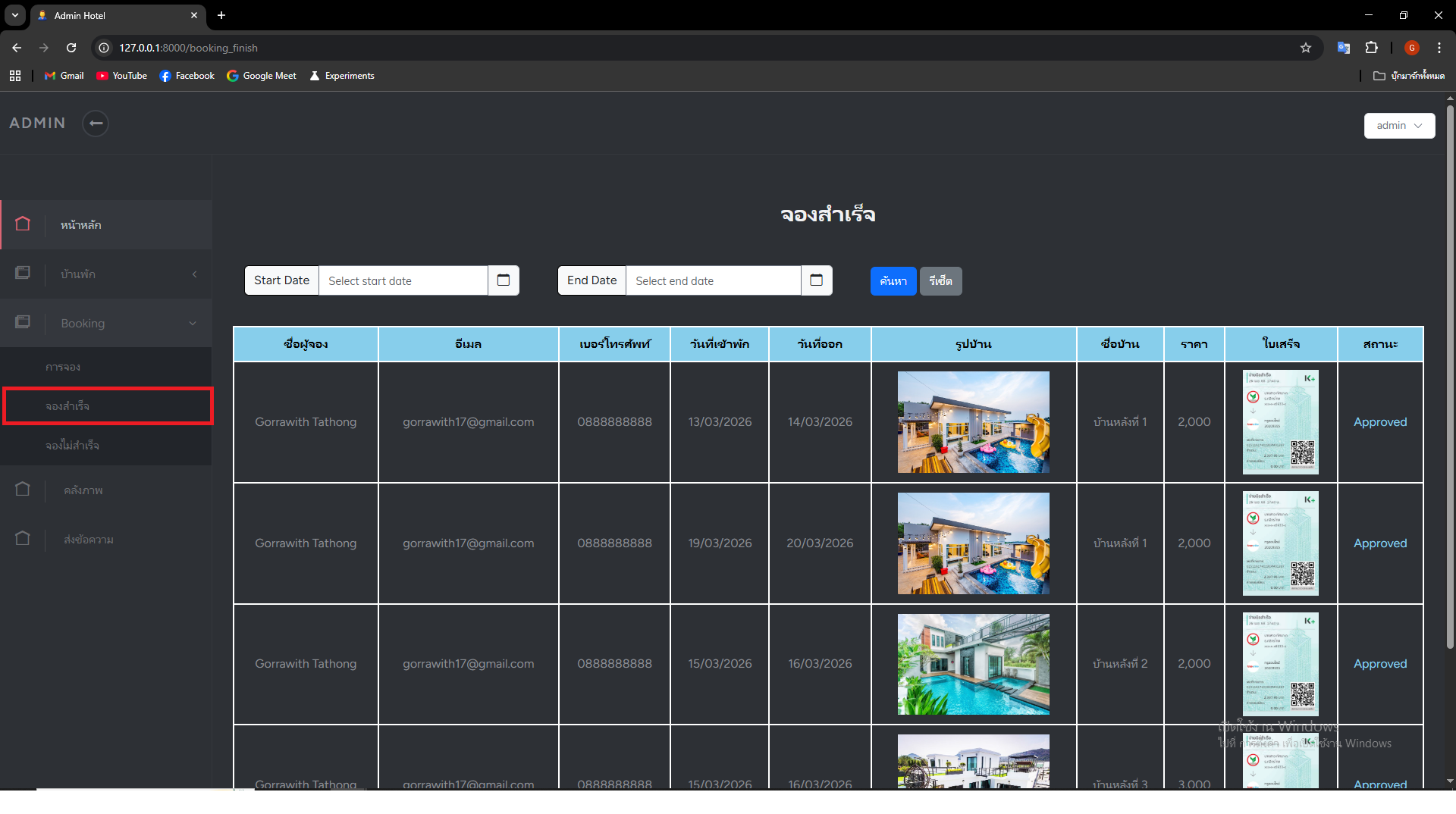Open จองไม่สำเร็จ from the sidebar
Viewport: 1456px width, 814px height.
pos(72,446)
